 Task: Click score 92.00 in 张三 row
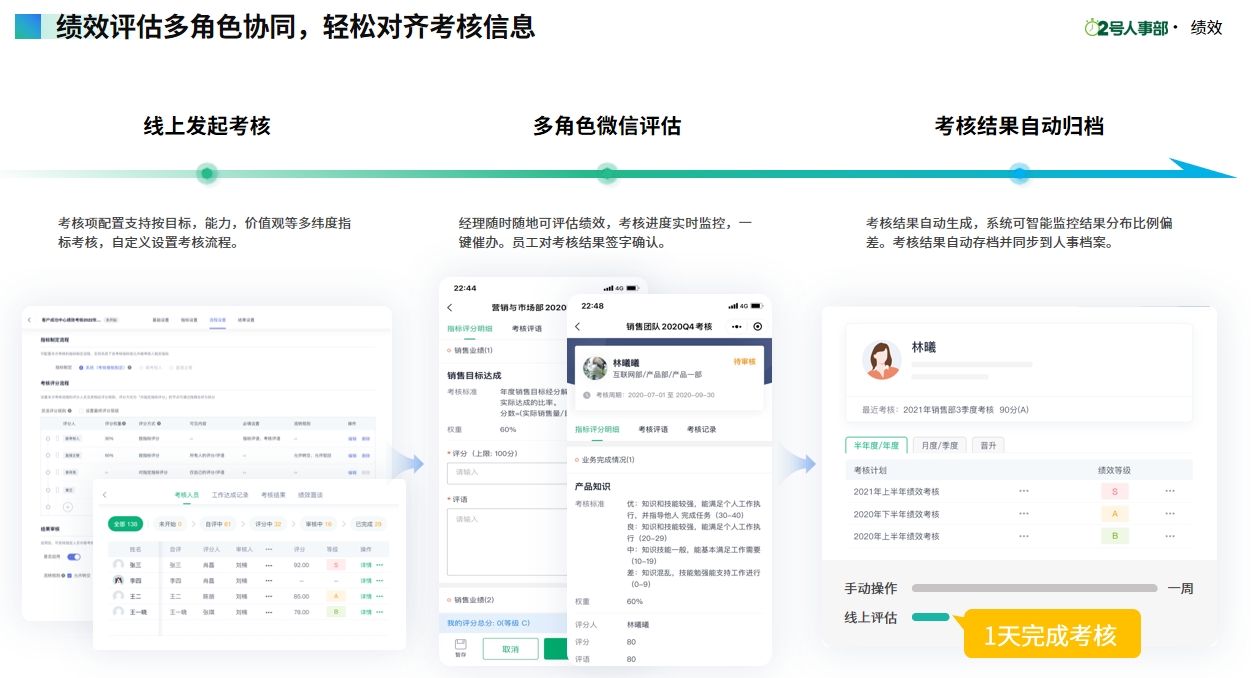pyautogui.click(x=301, y=565)
